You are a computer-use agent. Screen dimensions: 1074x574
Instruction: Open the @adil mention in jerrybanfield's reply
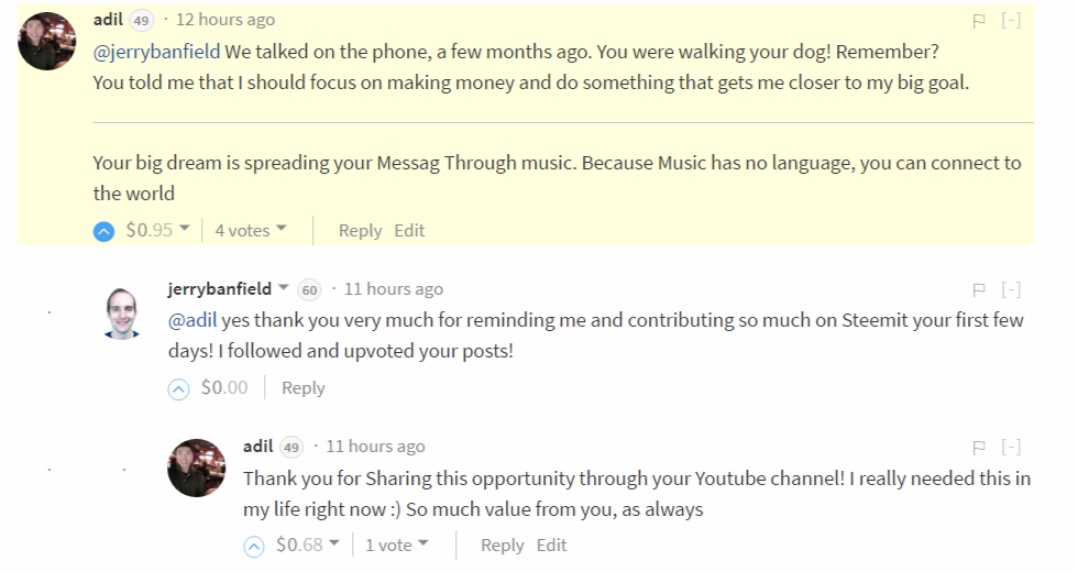pyautogui.click(x=192, y=321)
